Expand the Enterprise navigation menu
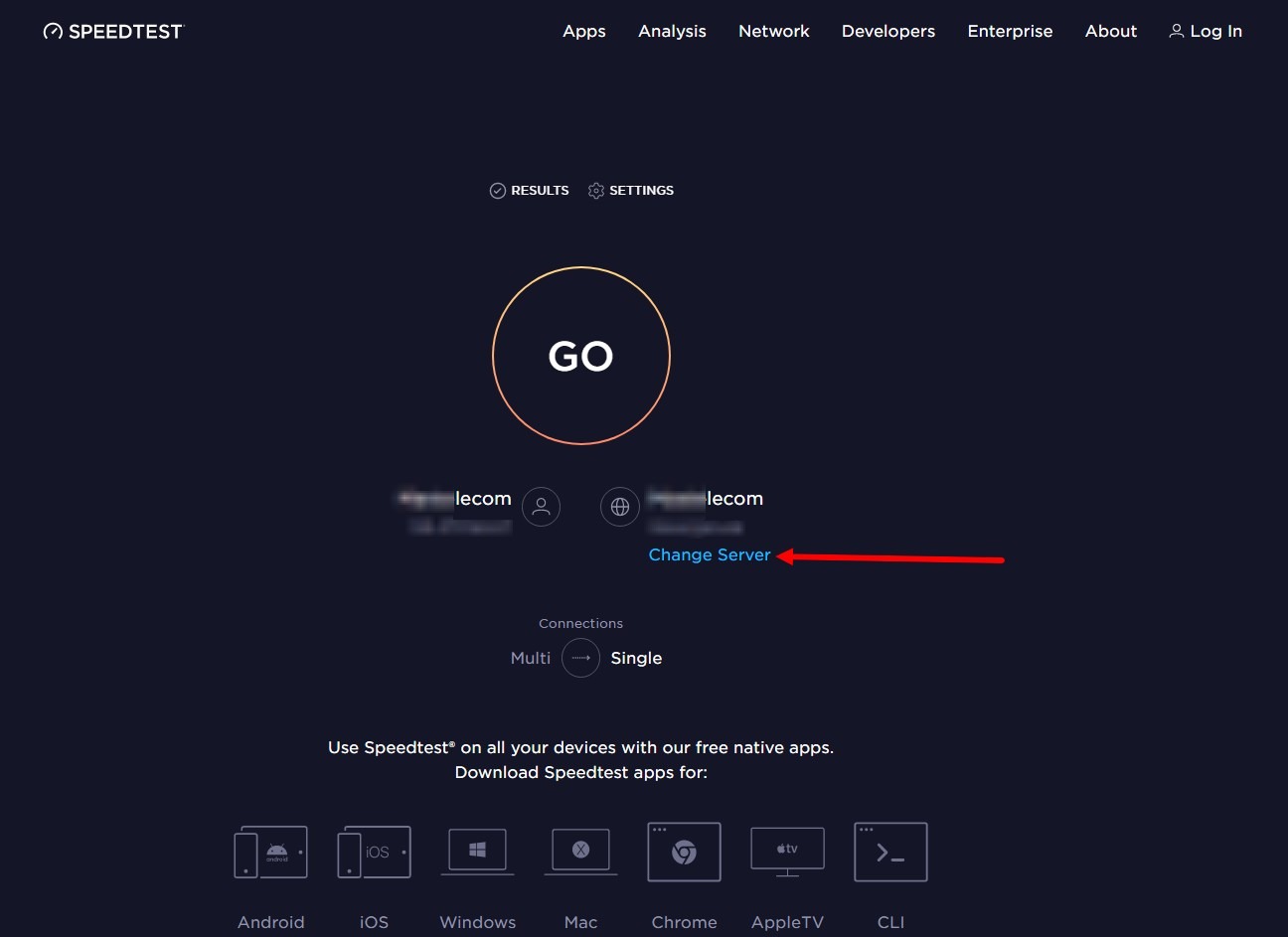 [x=1010, y=31]
